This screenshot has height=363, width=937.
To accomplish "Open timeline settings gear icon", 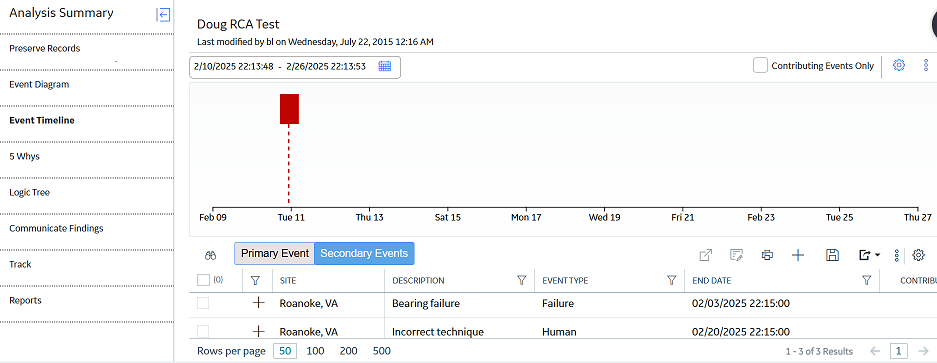I will tap(899, 65).
